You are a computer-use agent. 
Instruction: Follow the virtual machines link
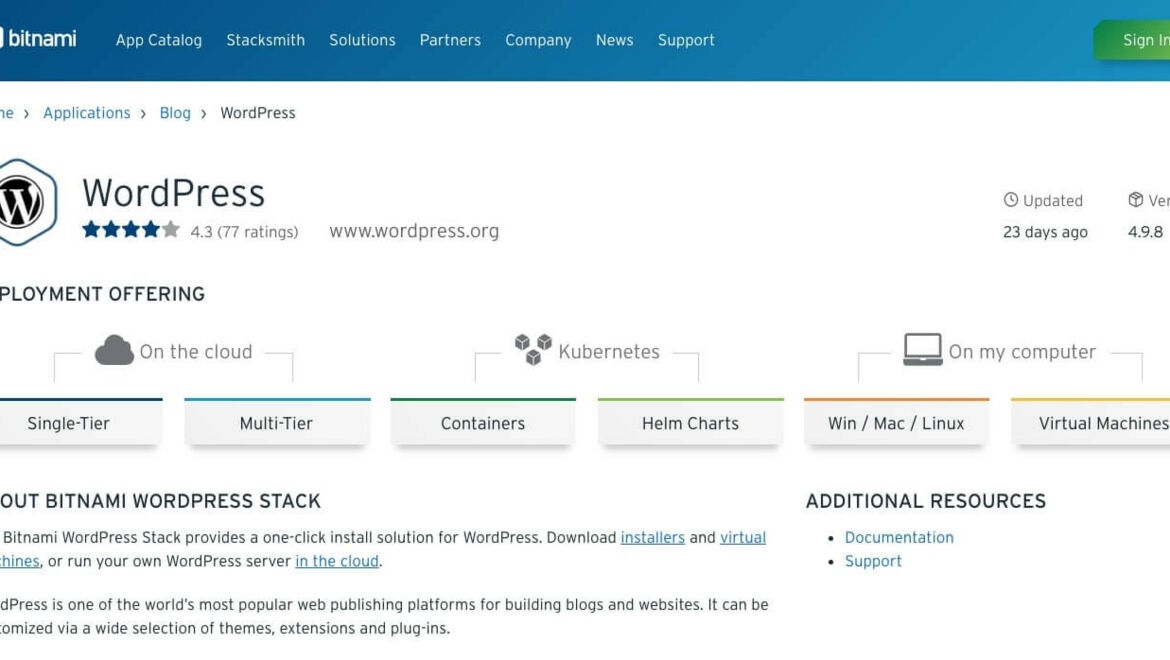coord(742,538)
